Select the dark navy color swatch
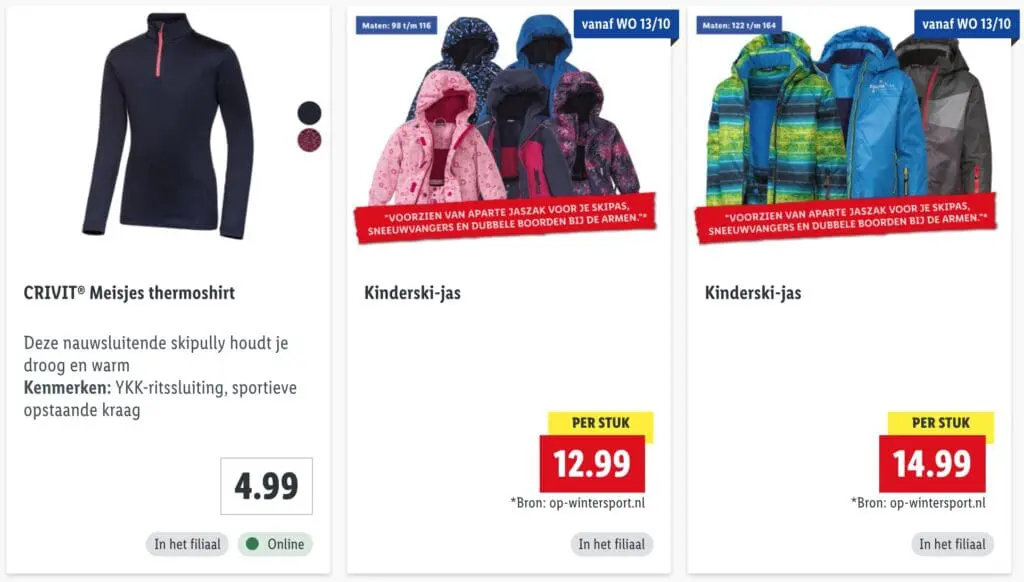The image size is (1024, 582). [x=310, y=113]
